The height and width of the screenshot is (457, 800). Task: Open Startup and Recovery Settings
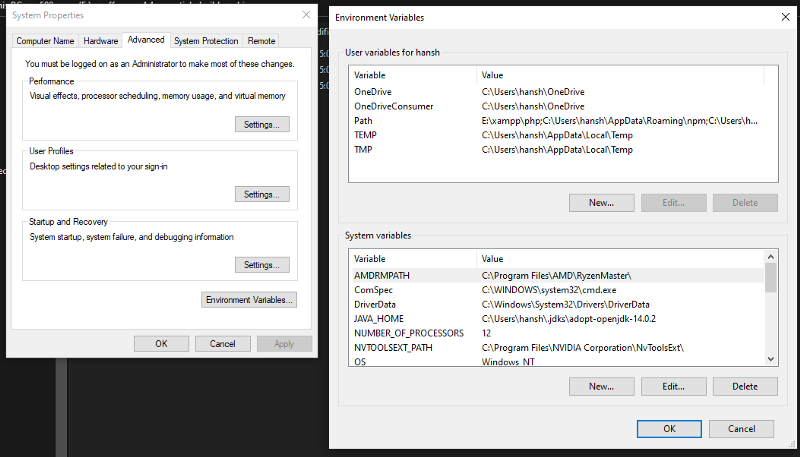tap(262, 265)
